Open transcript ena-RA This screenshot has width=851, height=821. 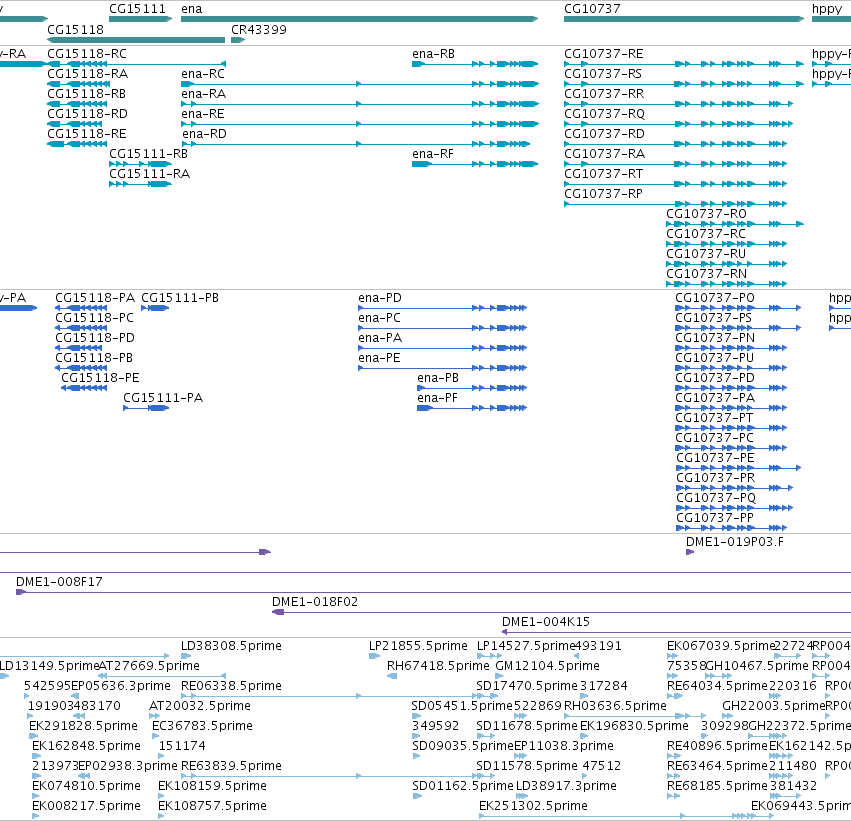204,93
